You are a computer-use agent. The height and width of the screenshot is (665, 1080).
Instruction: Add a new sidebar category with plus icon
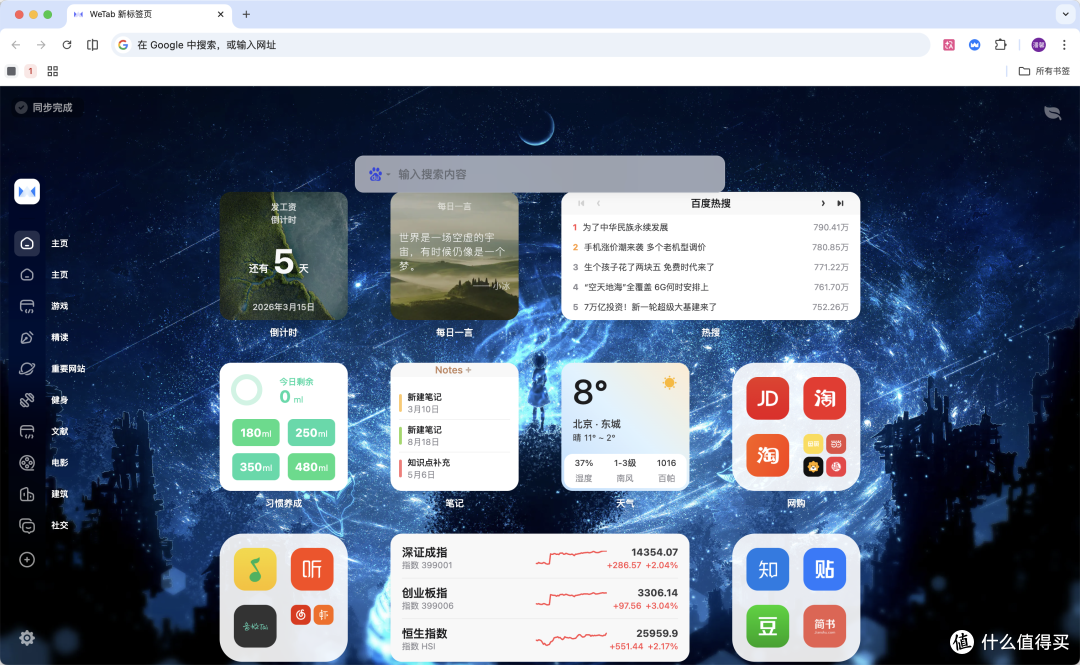pyautogui.click(x=27, y=560)
